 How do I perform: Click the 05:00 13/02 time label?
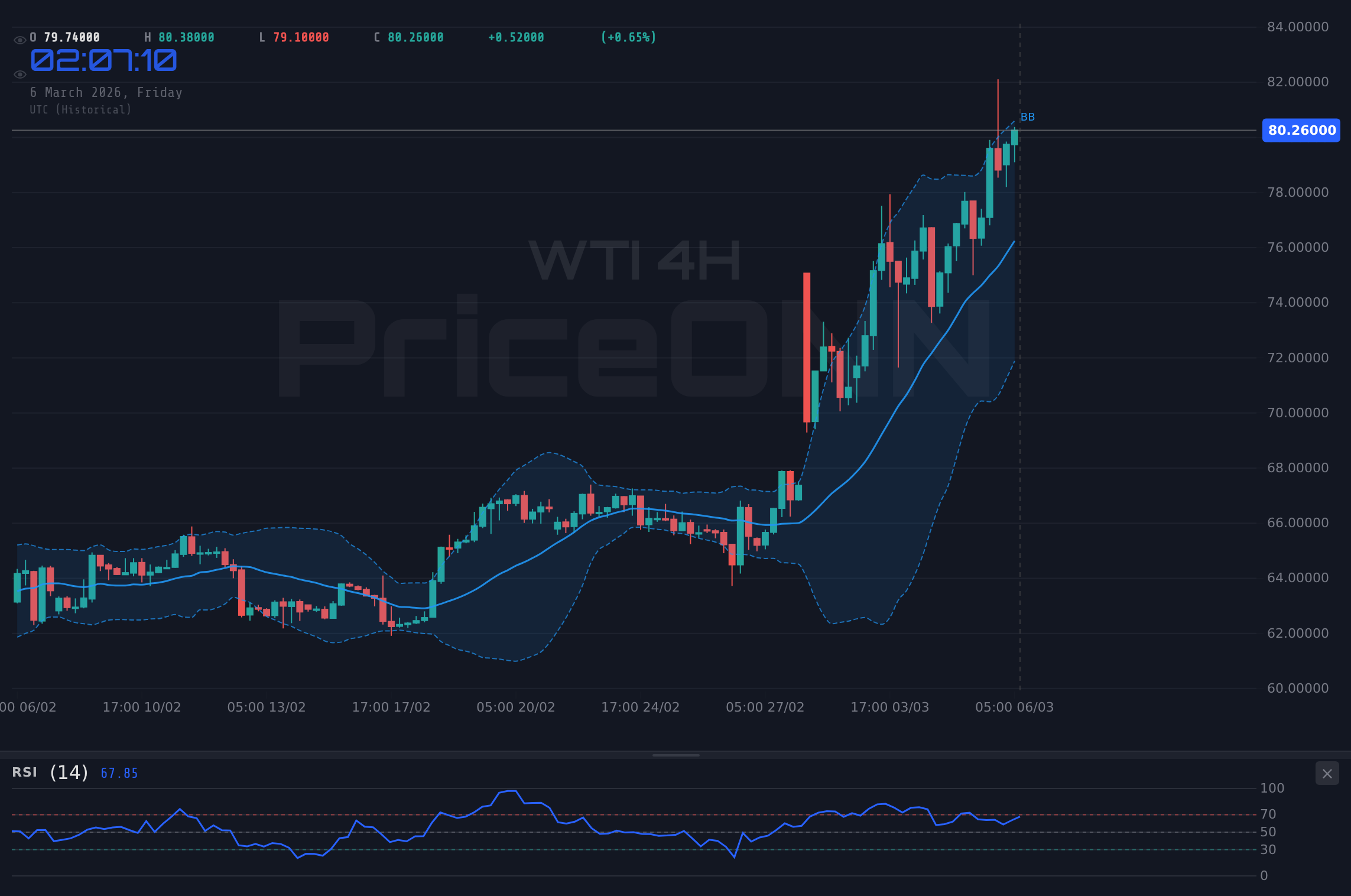[x=267, y=707]
